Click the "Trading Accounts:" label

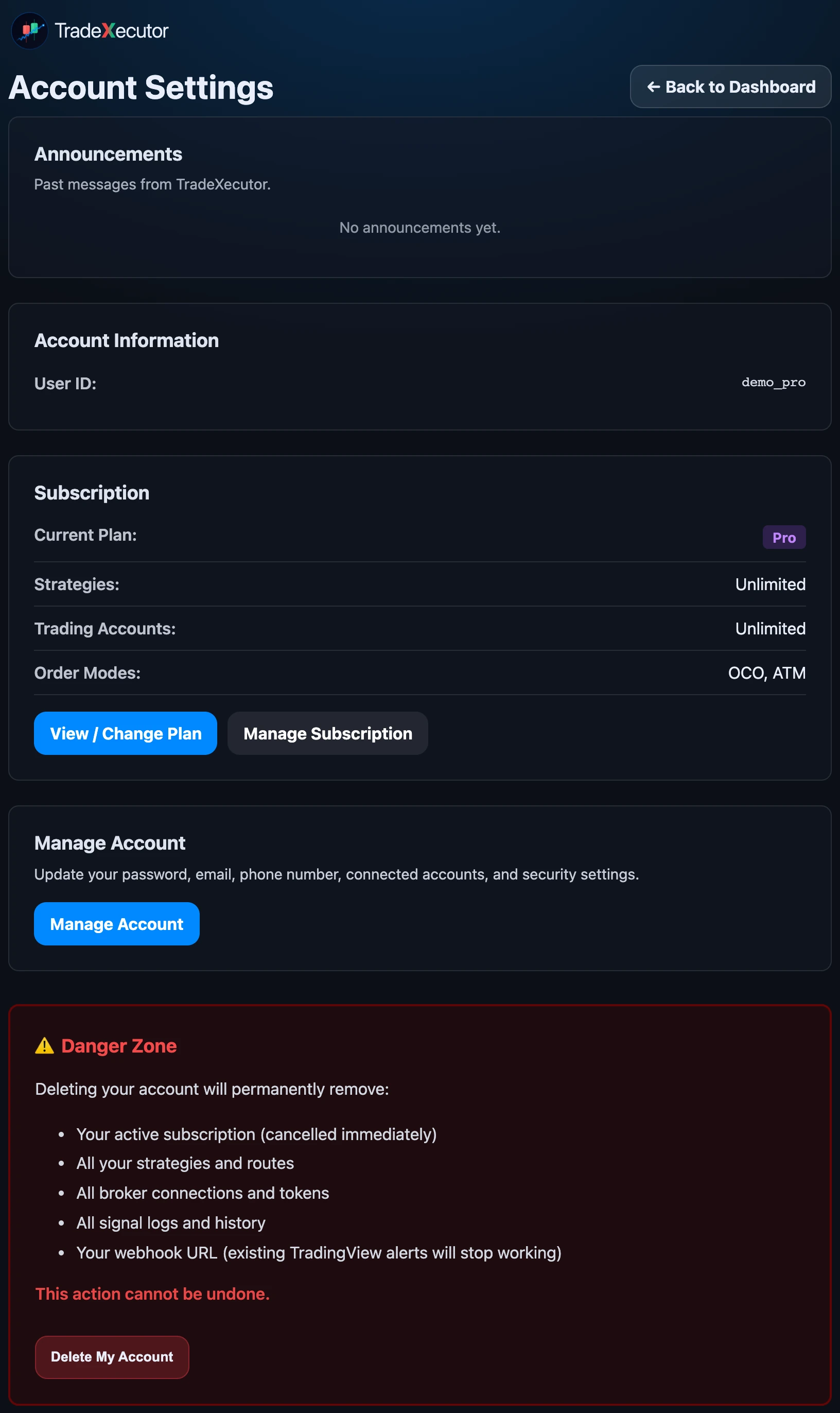[x=104, y=629]
